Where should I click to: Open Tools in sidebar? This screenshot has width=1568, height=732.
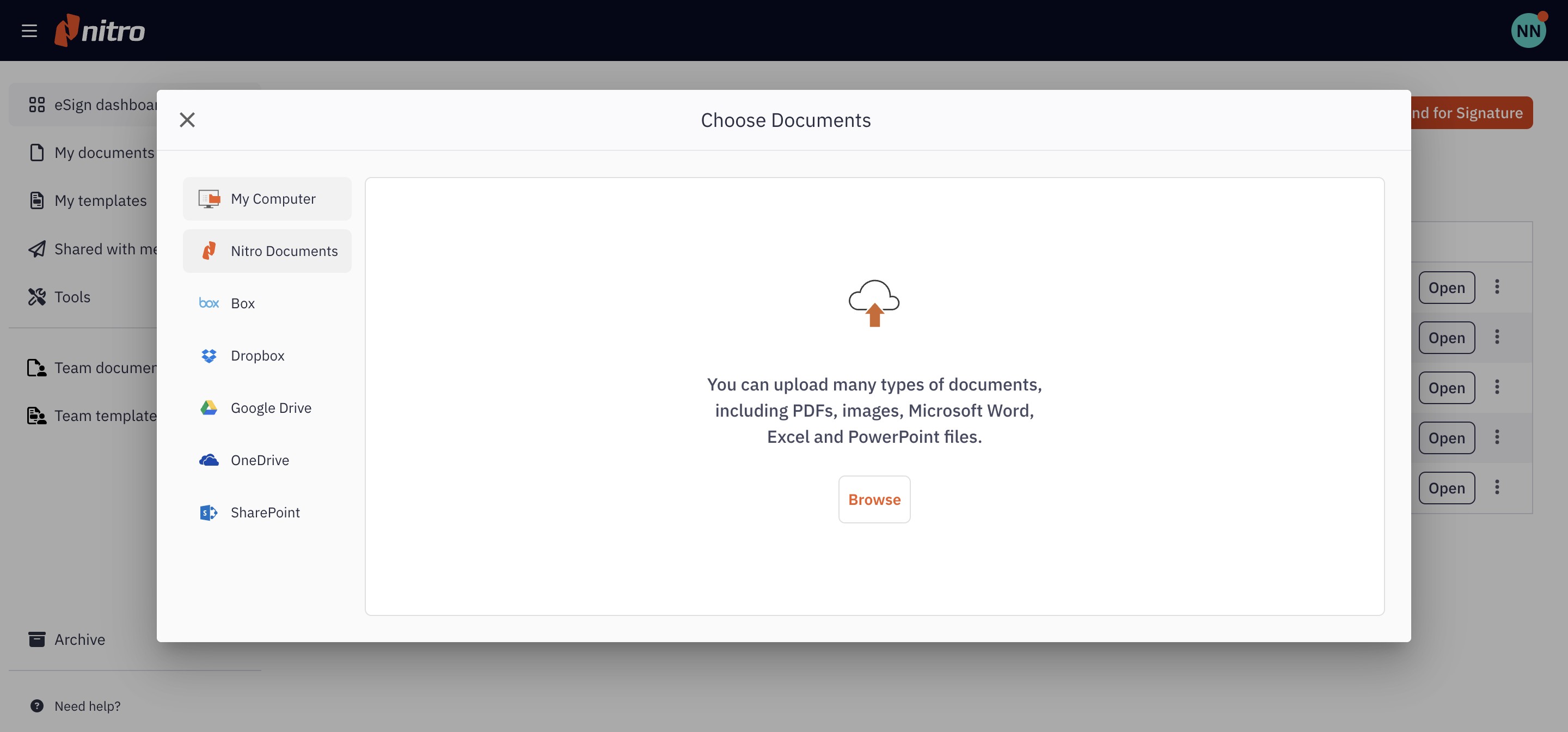pos(72,297)
